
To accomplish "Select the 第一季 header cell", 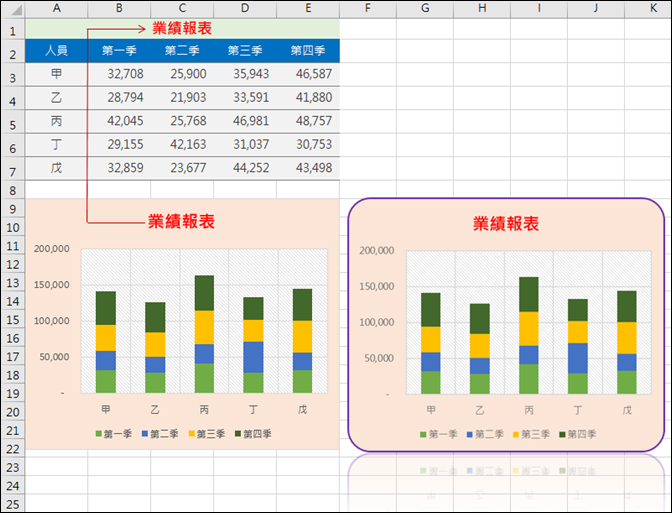I will click(x=119, y=51).
